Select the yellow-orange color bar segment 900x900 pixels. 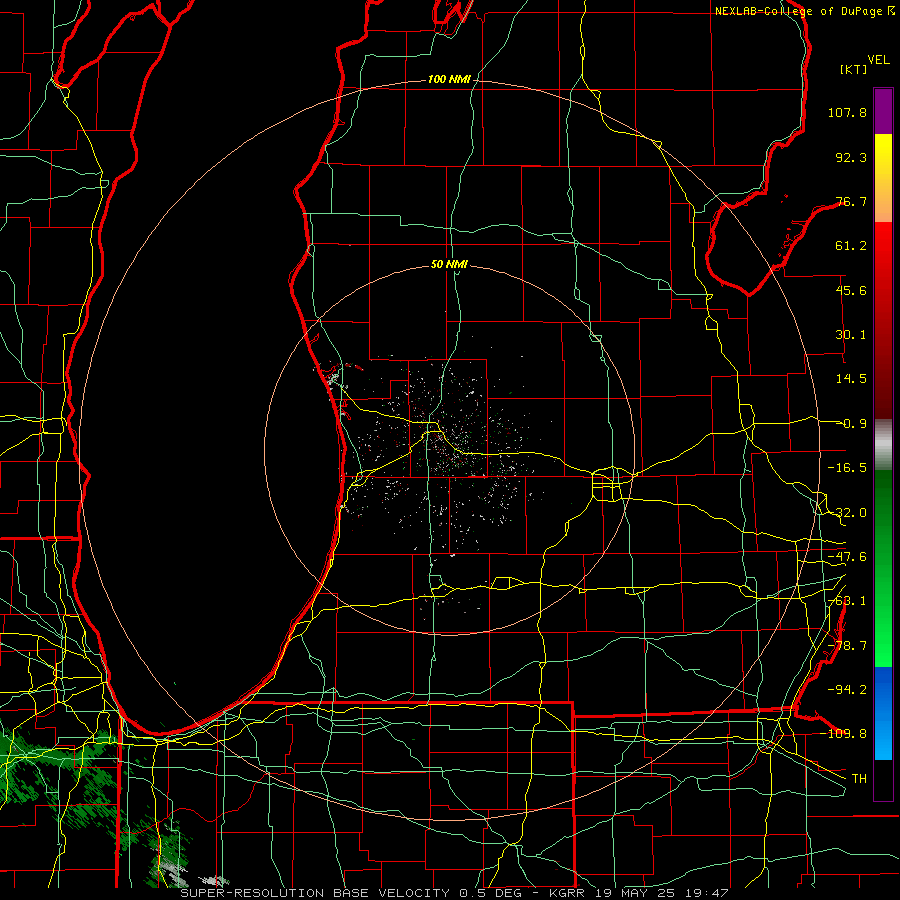[883, 178]
